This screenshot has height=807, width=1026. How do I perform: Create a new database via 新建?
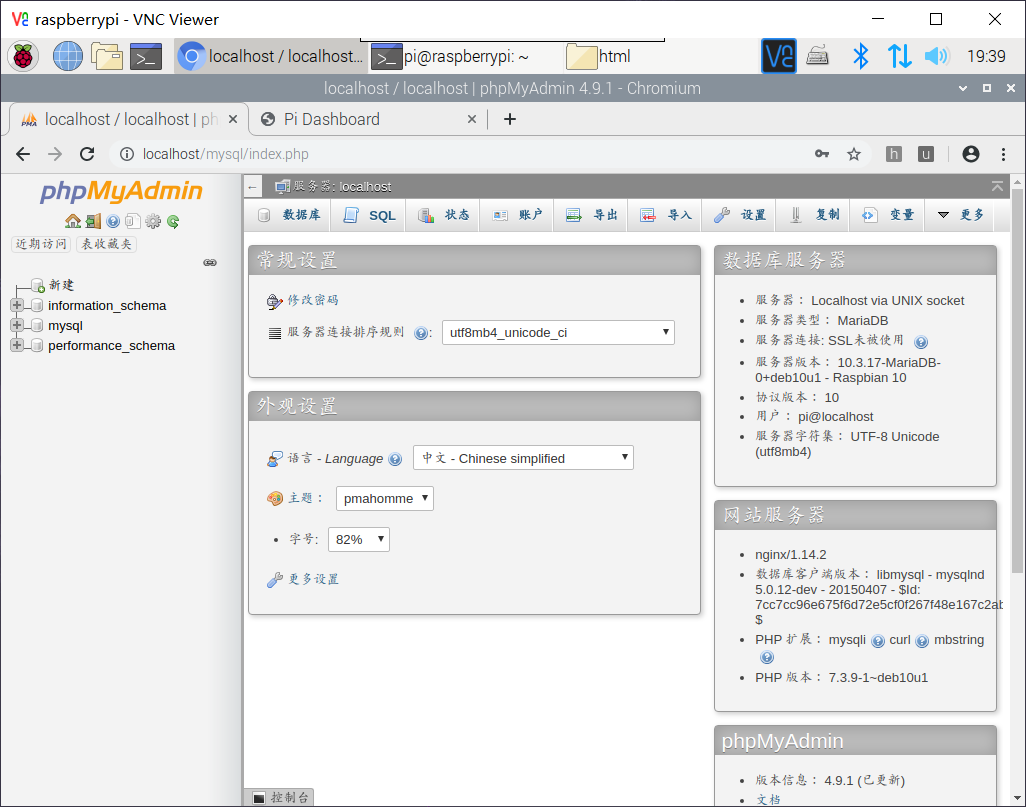[62, 285]
